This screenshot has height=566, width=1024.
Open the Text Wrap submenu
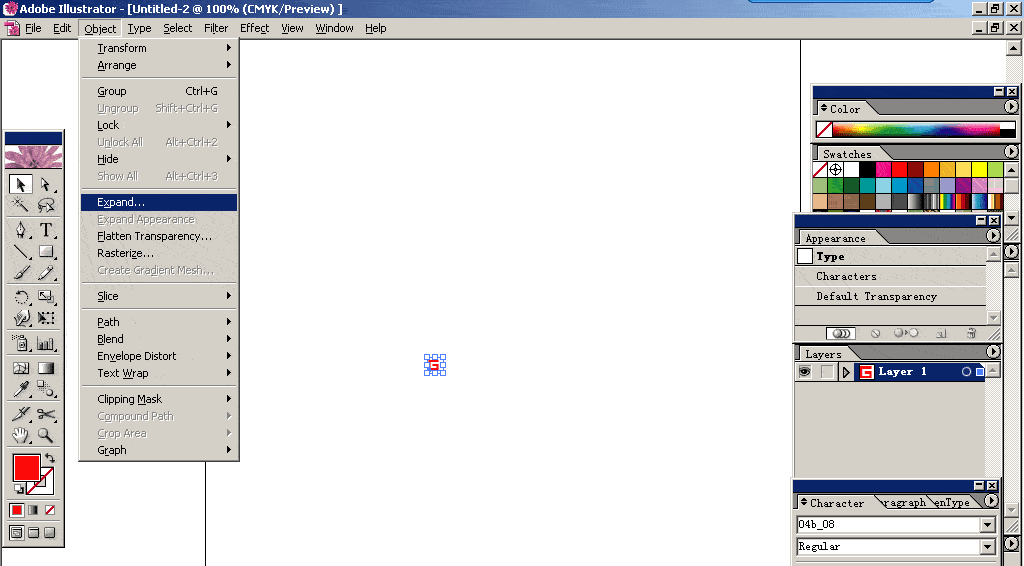(159, 373)
